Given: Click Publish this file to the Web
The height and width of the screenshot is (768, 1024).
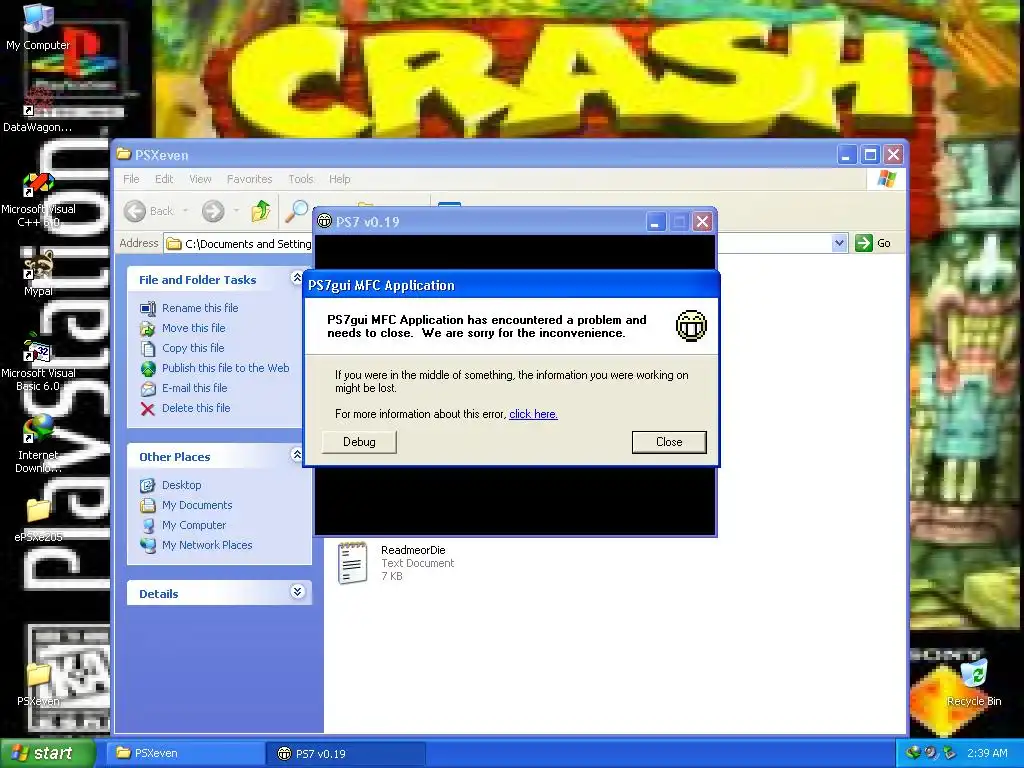Looking at the screenshot, I should [x=225, y=368].
